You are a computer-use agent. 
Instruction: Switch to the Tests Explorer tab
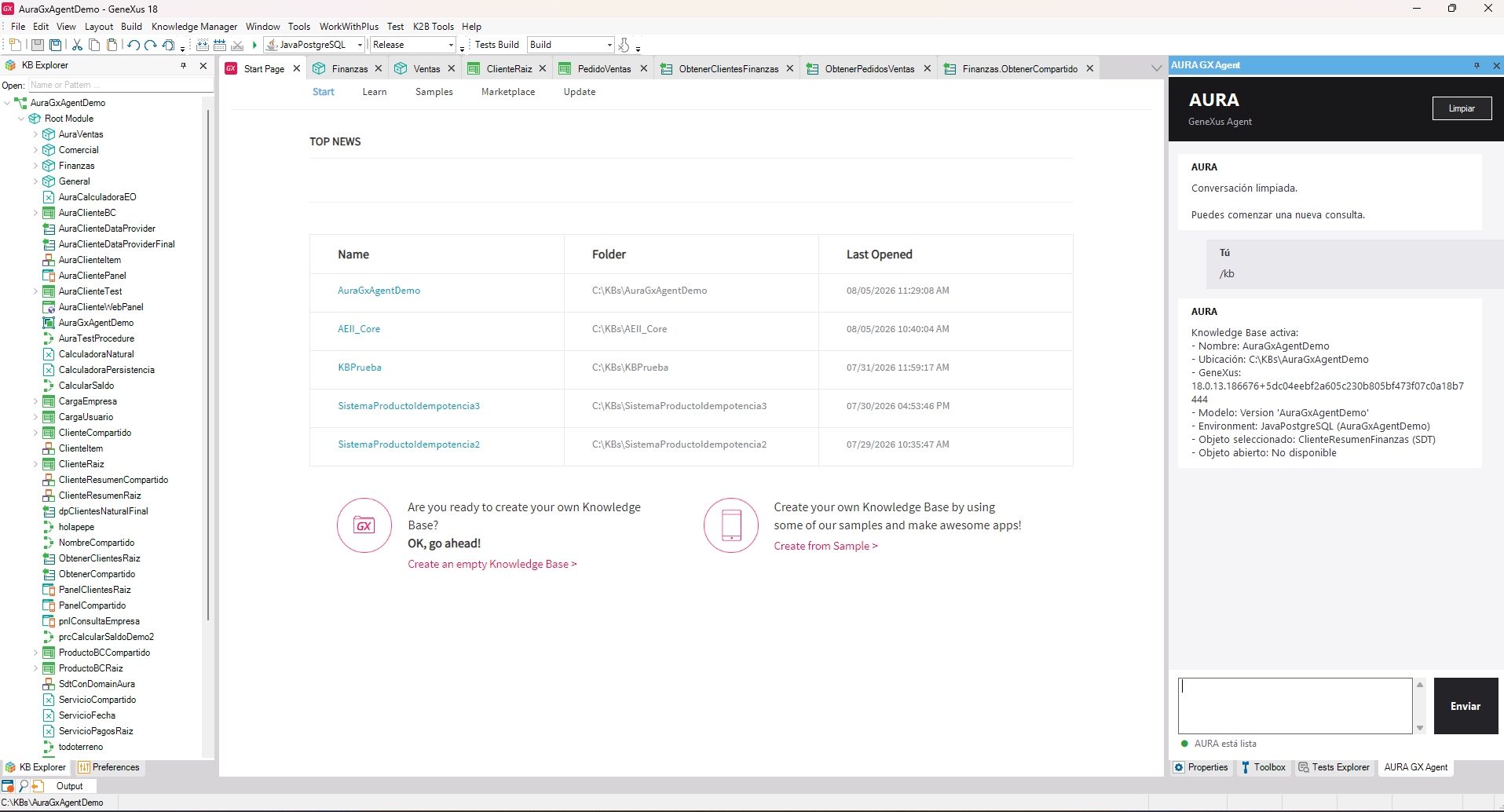click(x=1334, y=767)
